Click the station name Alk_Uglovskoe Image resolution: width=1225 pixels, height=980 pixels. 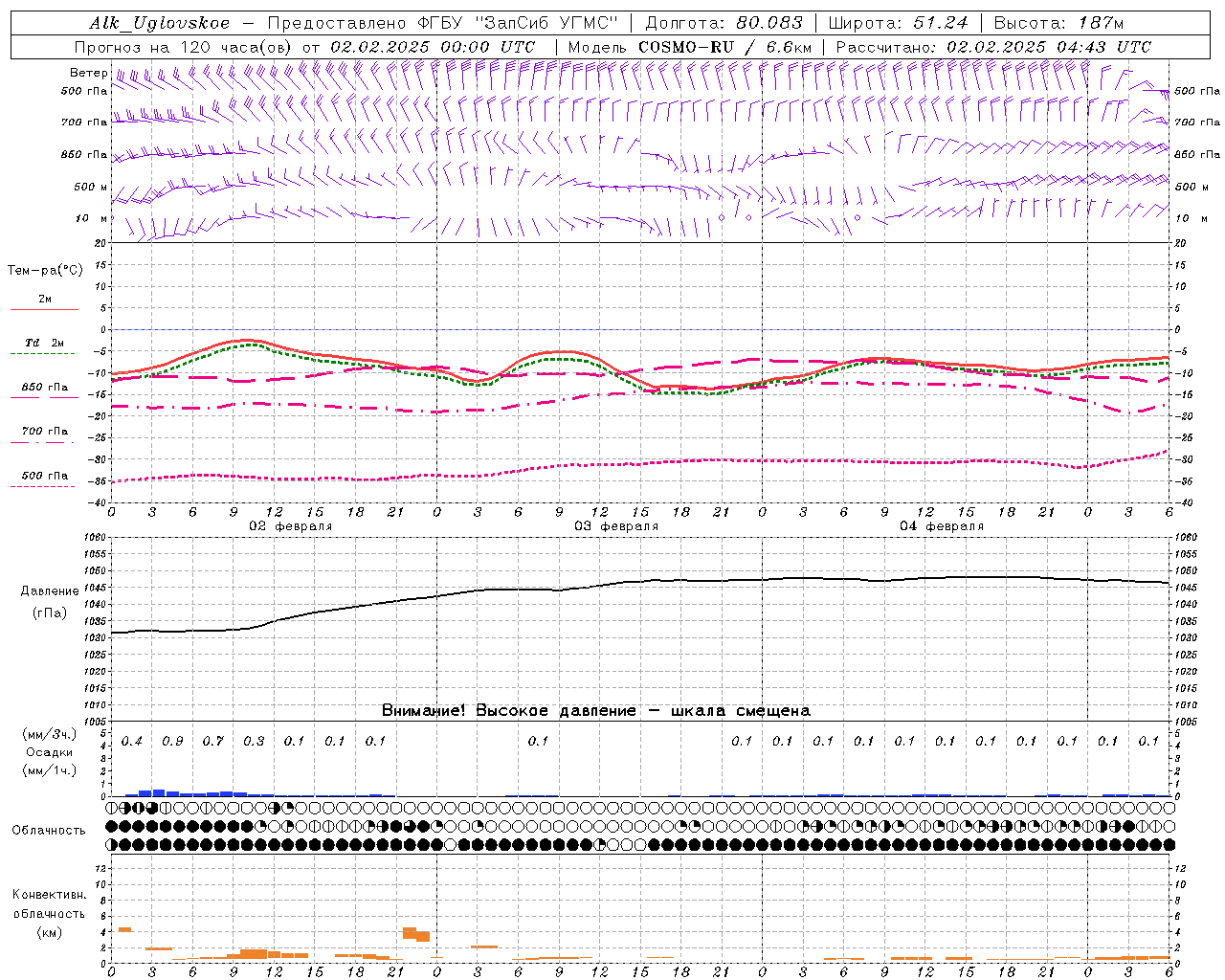160,23
